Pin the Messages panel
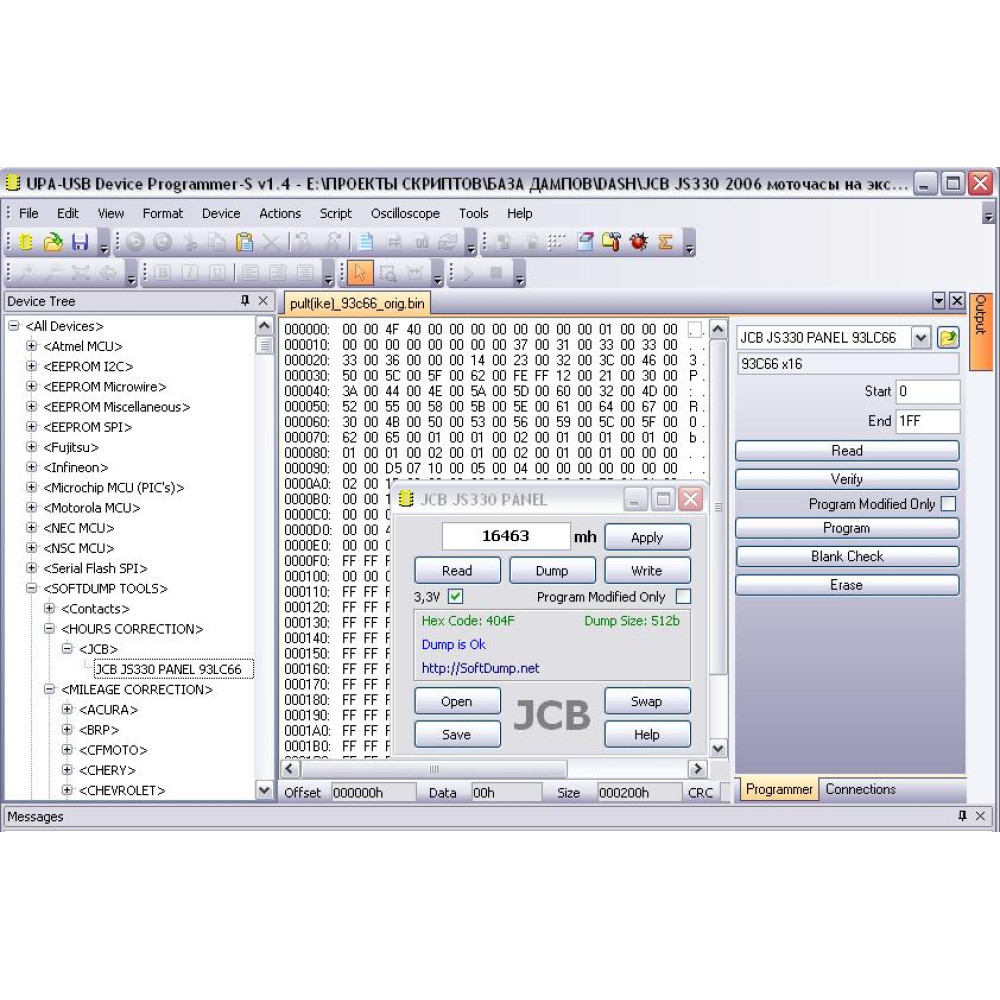This screenshot has width=1000, height=1000. tap(962, 815)
